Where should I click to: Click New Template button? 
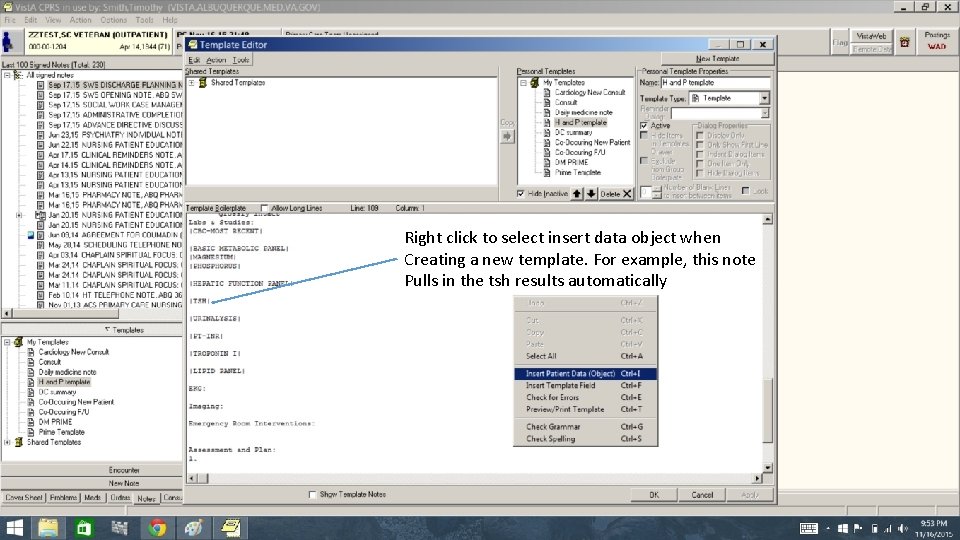717,59
